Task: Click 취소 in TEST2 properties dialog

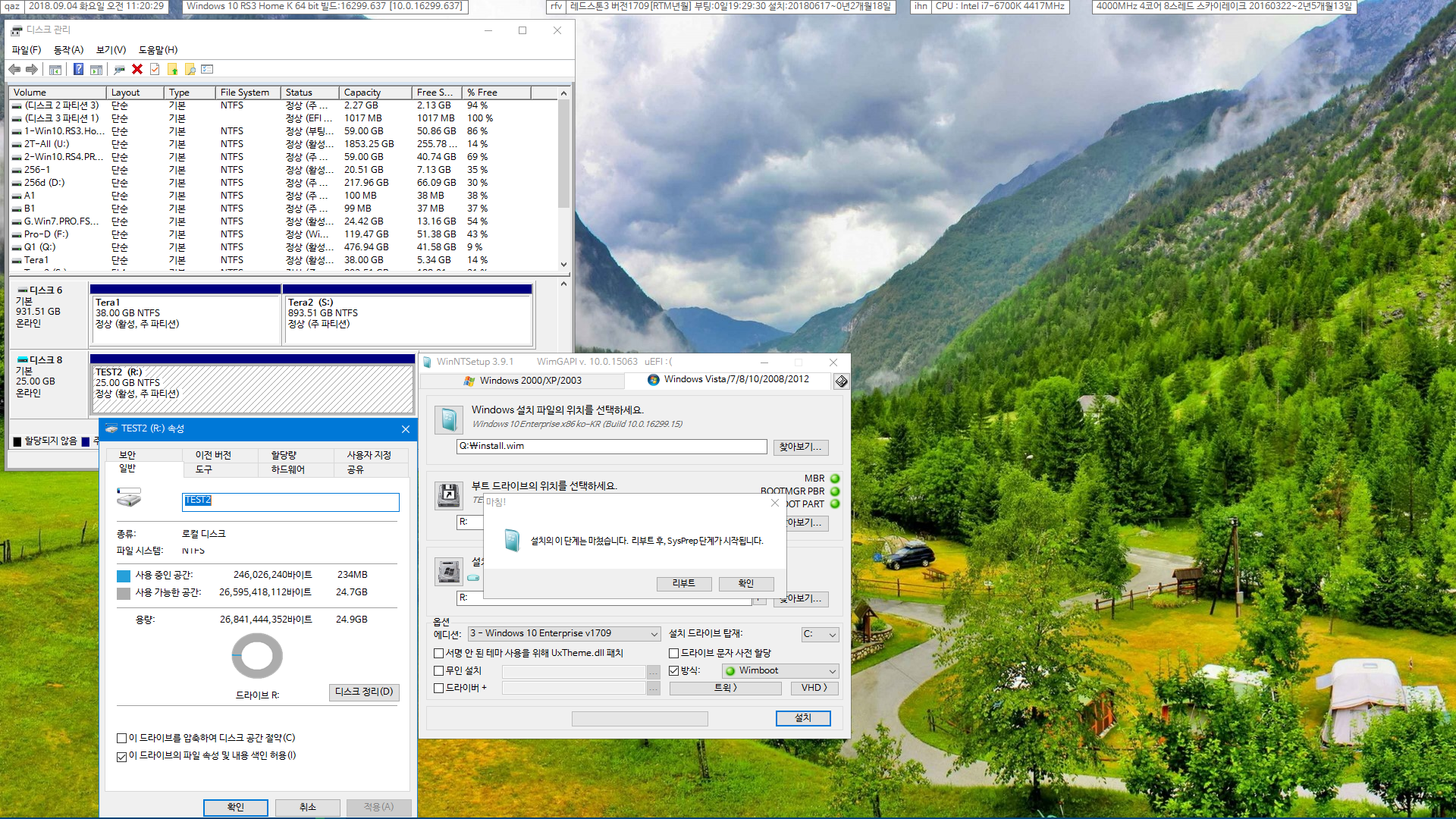Action: click(307, 808)
